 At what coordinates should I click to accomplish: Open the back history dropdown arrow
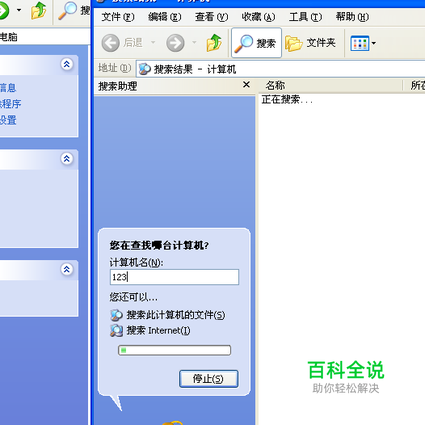coord(153,42)
